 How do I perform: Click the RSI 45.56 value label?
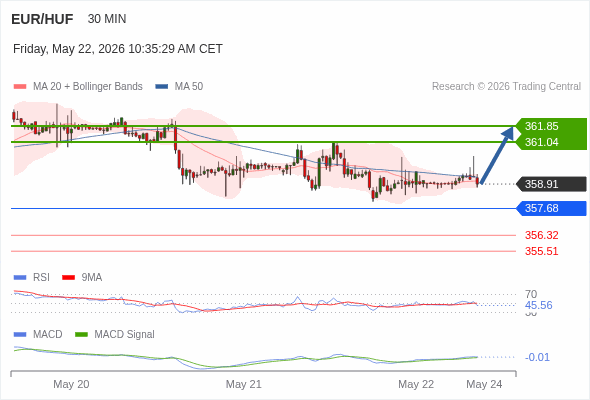538,305
